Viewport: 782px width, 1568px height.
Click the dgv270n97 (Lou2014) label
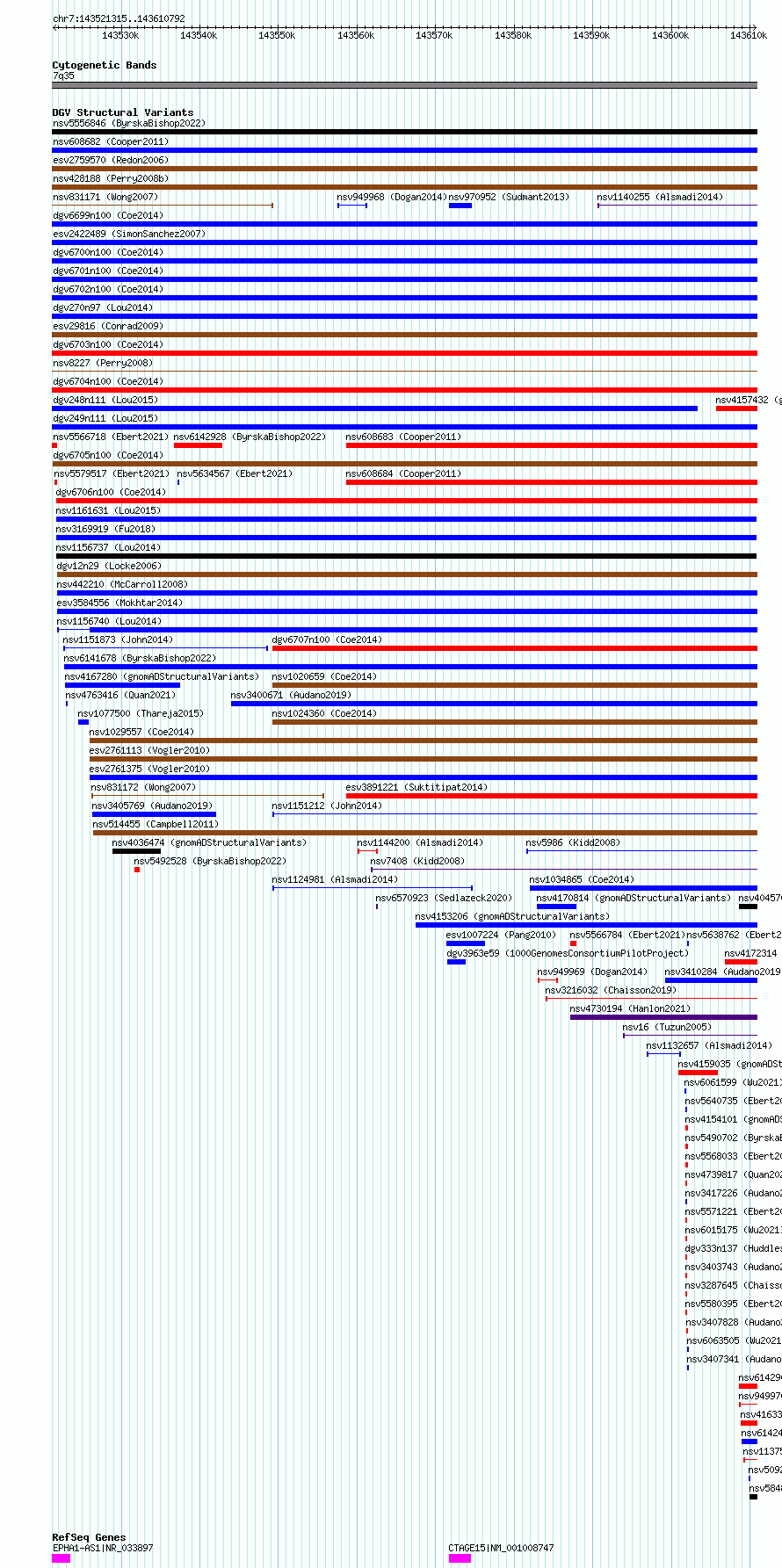pyautogui.click(x=103, y=307)
